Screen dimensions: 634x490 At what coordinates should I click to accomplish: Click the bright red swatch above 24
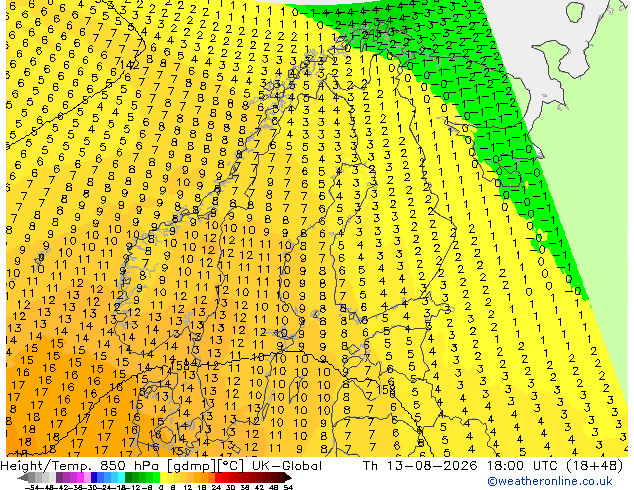(x=218, y=477)
